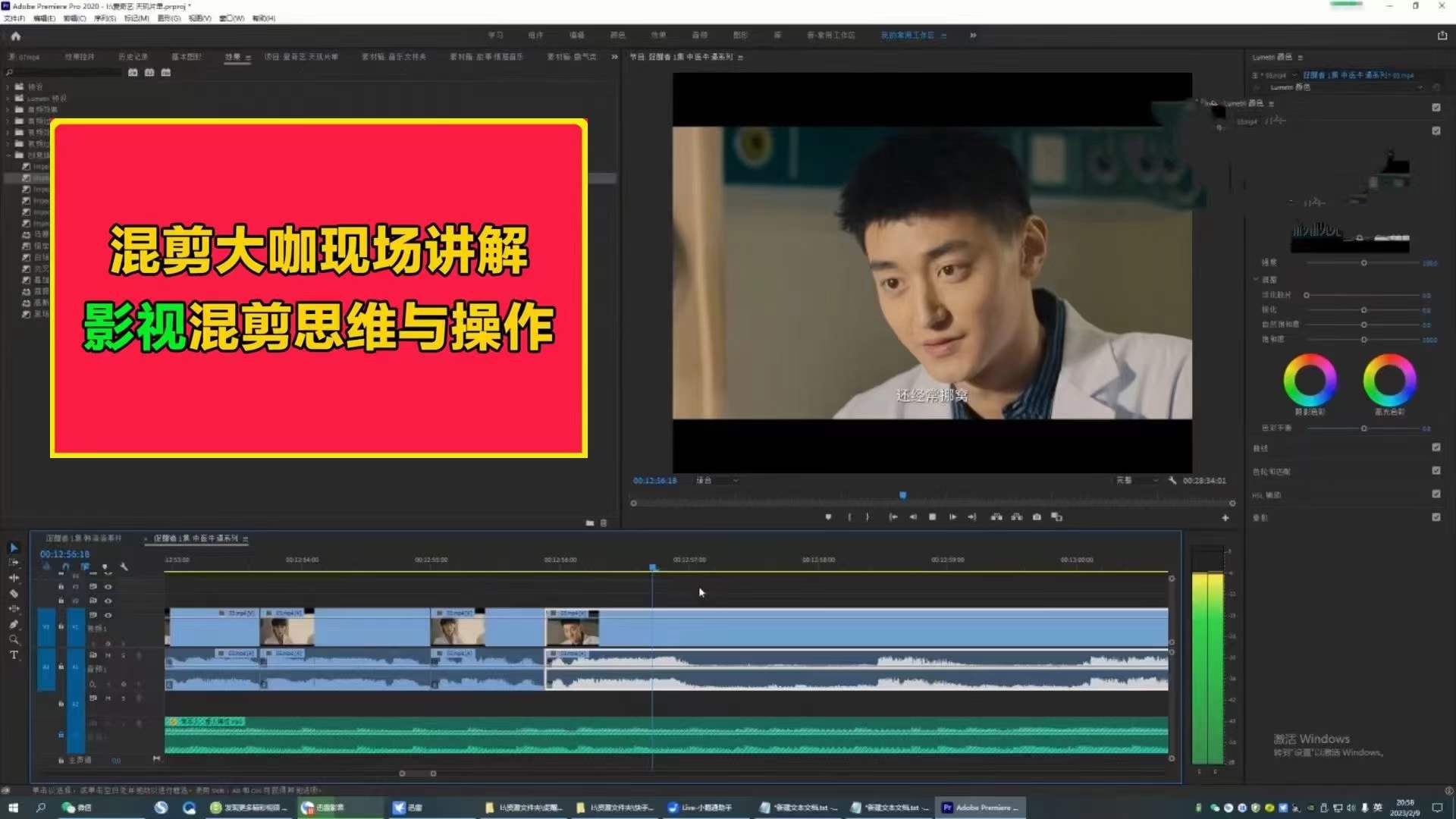Select the Type tool

tap(14, 654)
